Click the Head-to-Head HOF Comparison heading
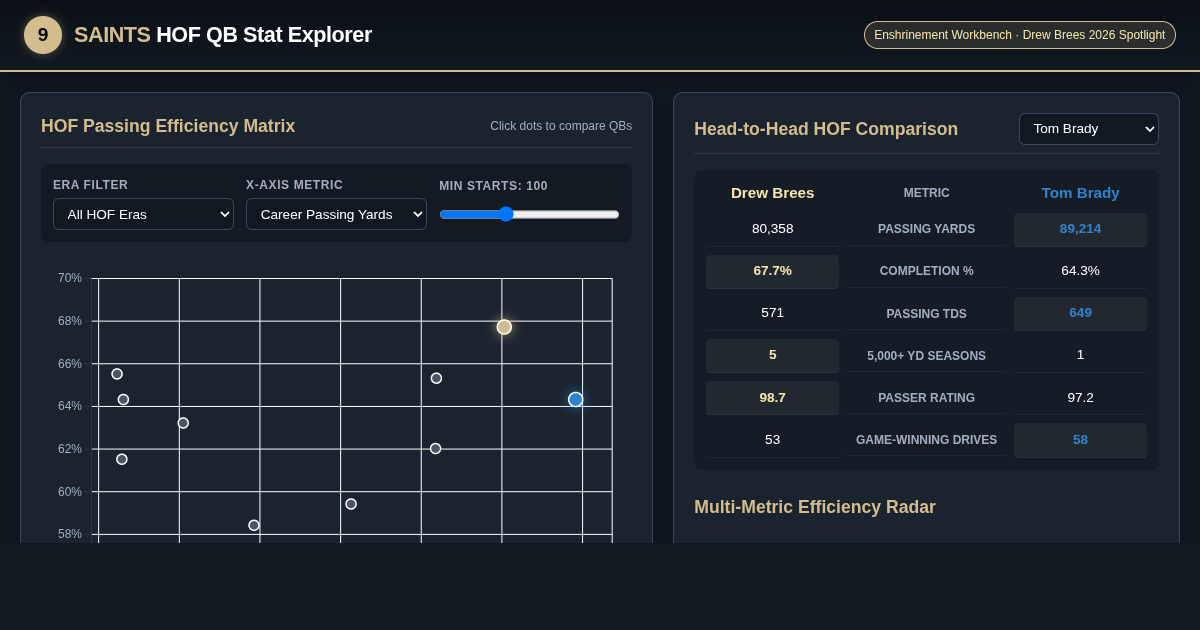 (826, 129)
